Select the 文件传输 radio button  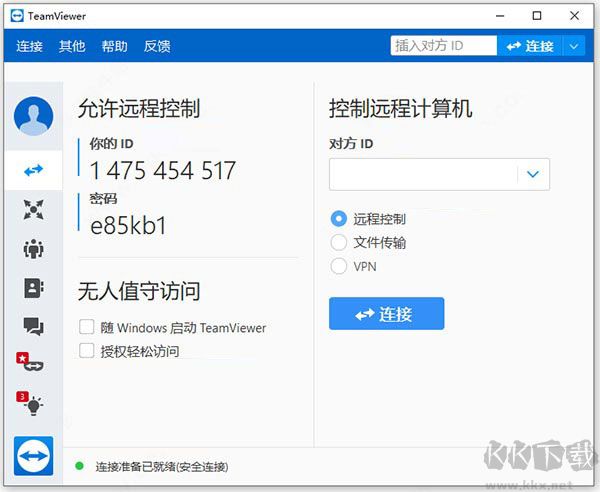(339, 243)
